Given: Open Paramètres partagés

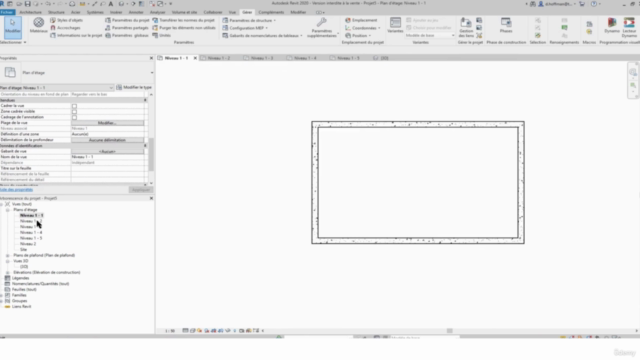Looking at the screenshot, I should [x=127, y=28].
